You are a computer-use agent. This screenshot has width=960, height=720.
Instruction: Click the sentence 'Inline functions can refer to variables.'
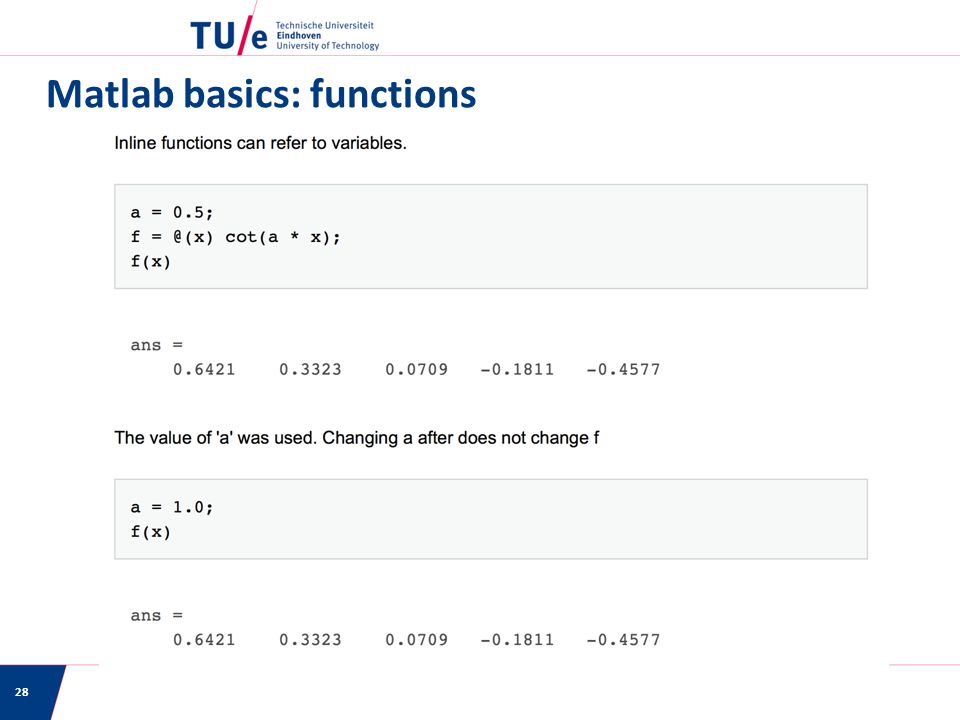(x=260, y=143)
